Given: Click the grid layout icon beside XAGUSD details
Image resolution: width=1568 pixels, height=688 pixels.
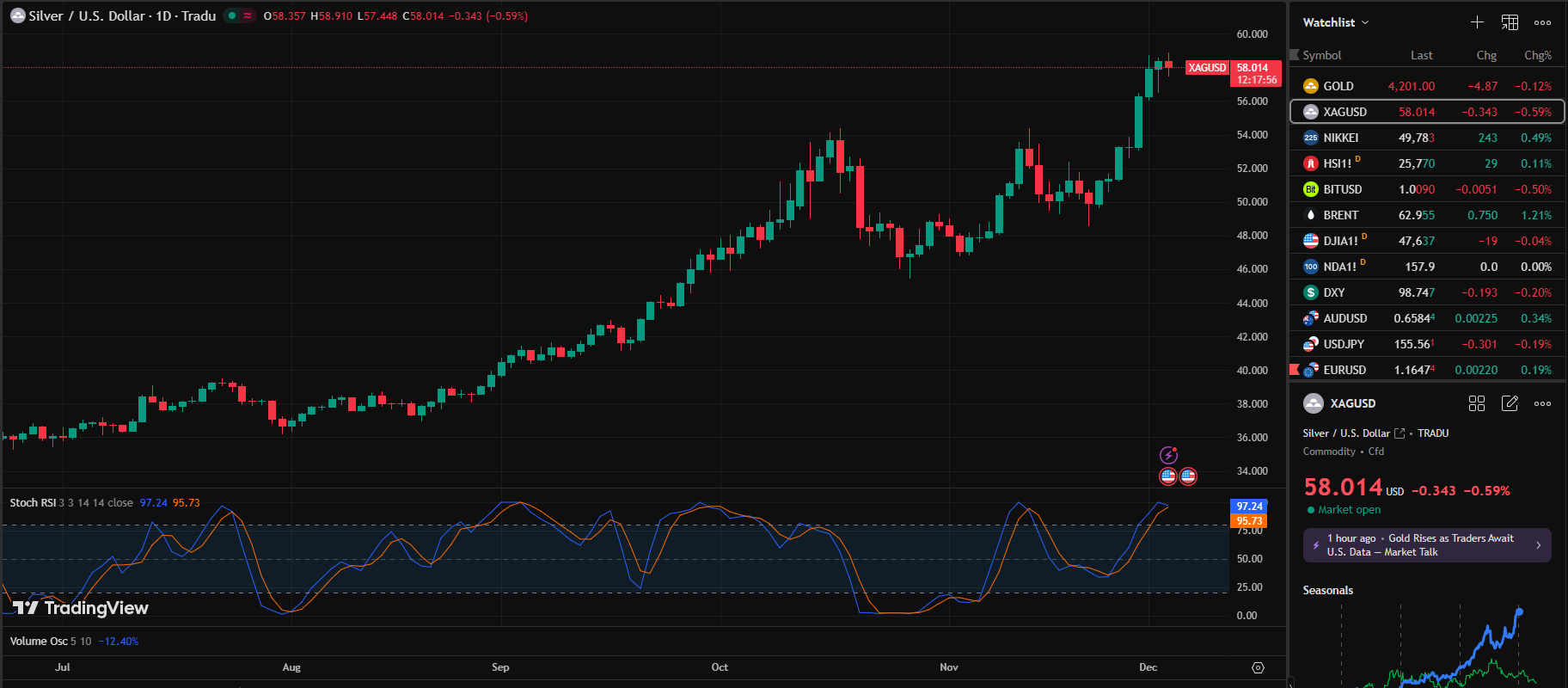Looking at the screenshot, I should point(1477,403).
